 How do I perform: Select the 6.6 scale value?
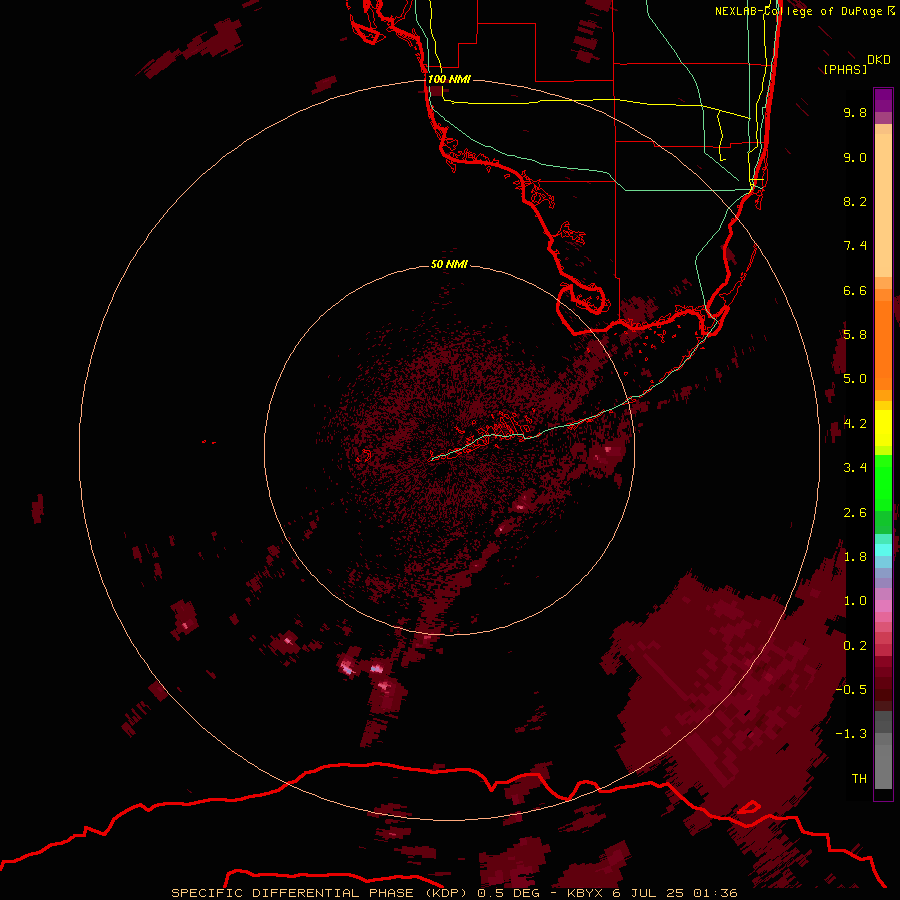point(855,290)
